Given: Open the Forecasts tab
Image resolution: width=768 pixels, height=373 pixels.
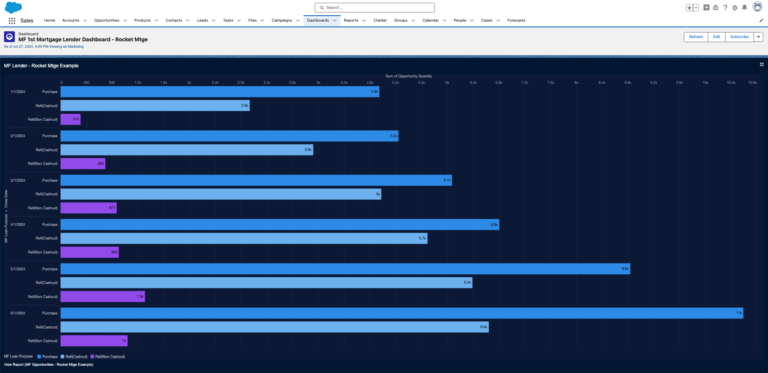Looking at the screenshot, I should click(x=516, y=21).
